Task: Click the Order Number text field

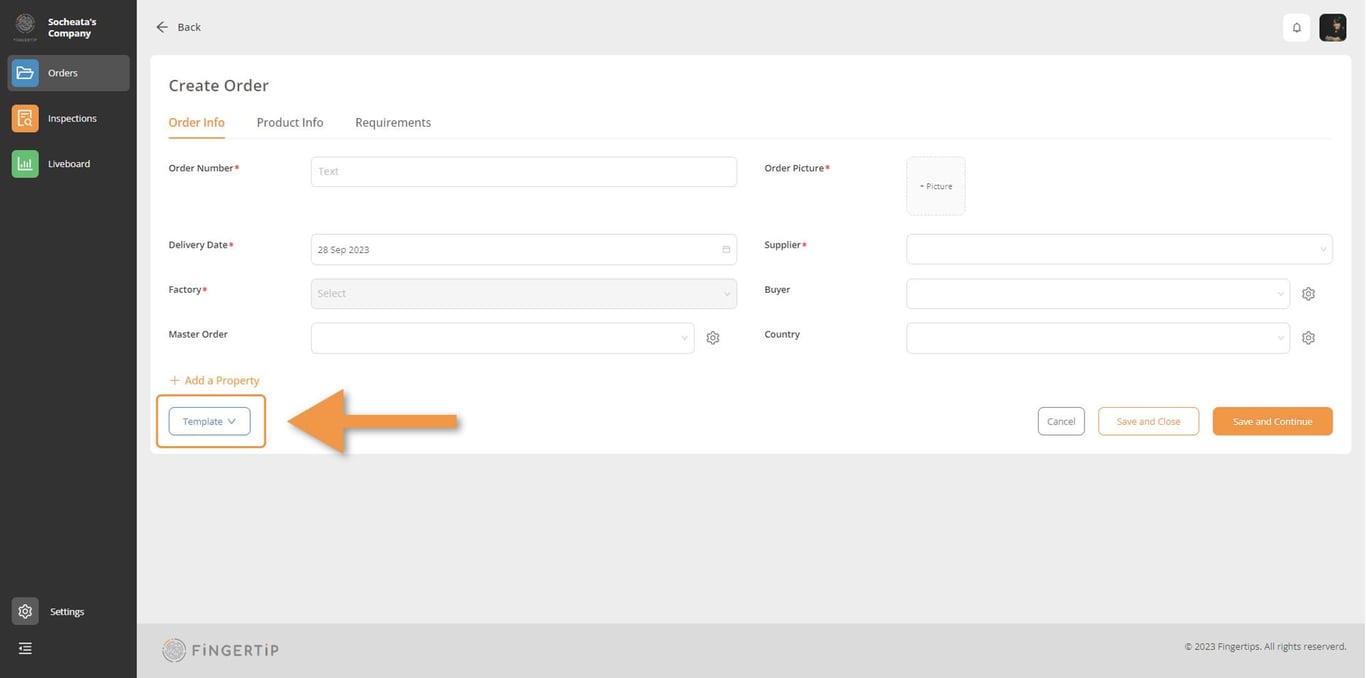Action: 524,171
